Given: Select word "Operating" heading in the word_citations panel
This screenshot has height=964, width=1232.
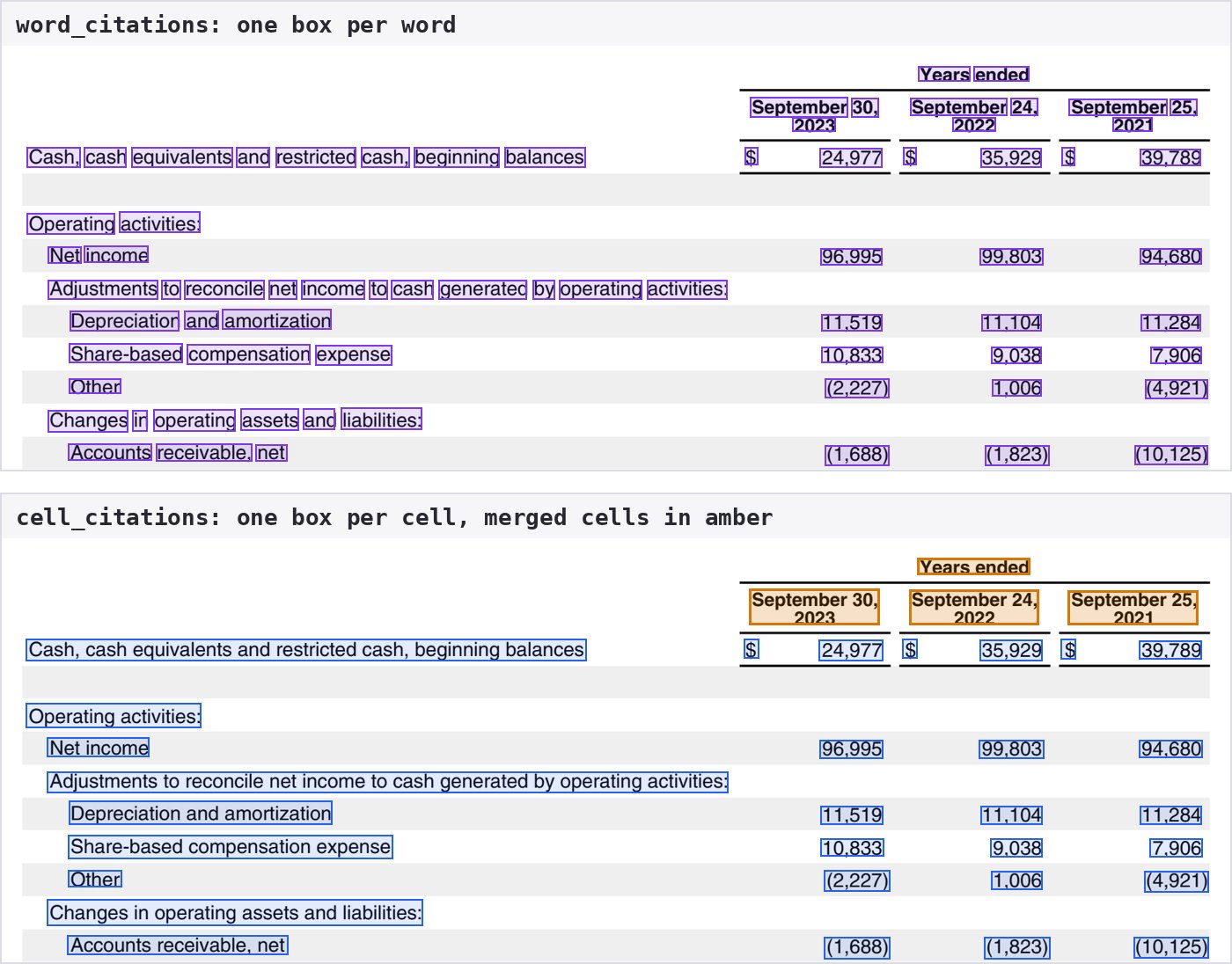Looking at the screenshot, I should tap(70, 223).
